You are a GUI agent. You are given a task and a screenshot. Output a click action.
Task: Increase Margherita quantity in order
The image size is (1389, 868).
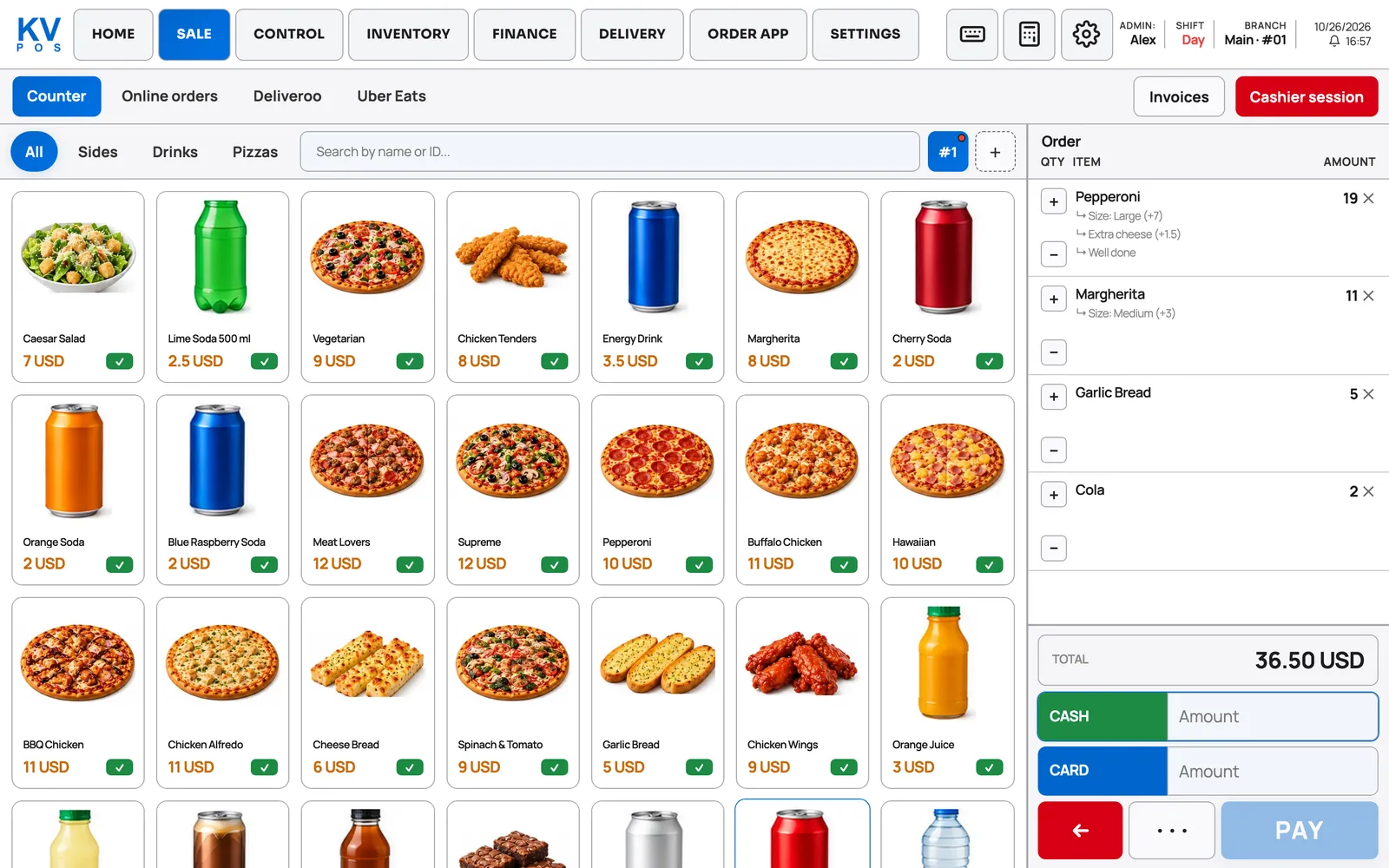[1054, 299]
